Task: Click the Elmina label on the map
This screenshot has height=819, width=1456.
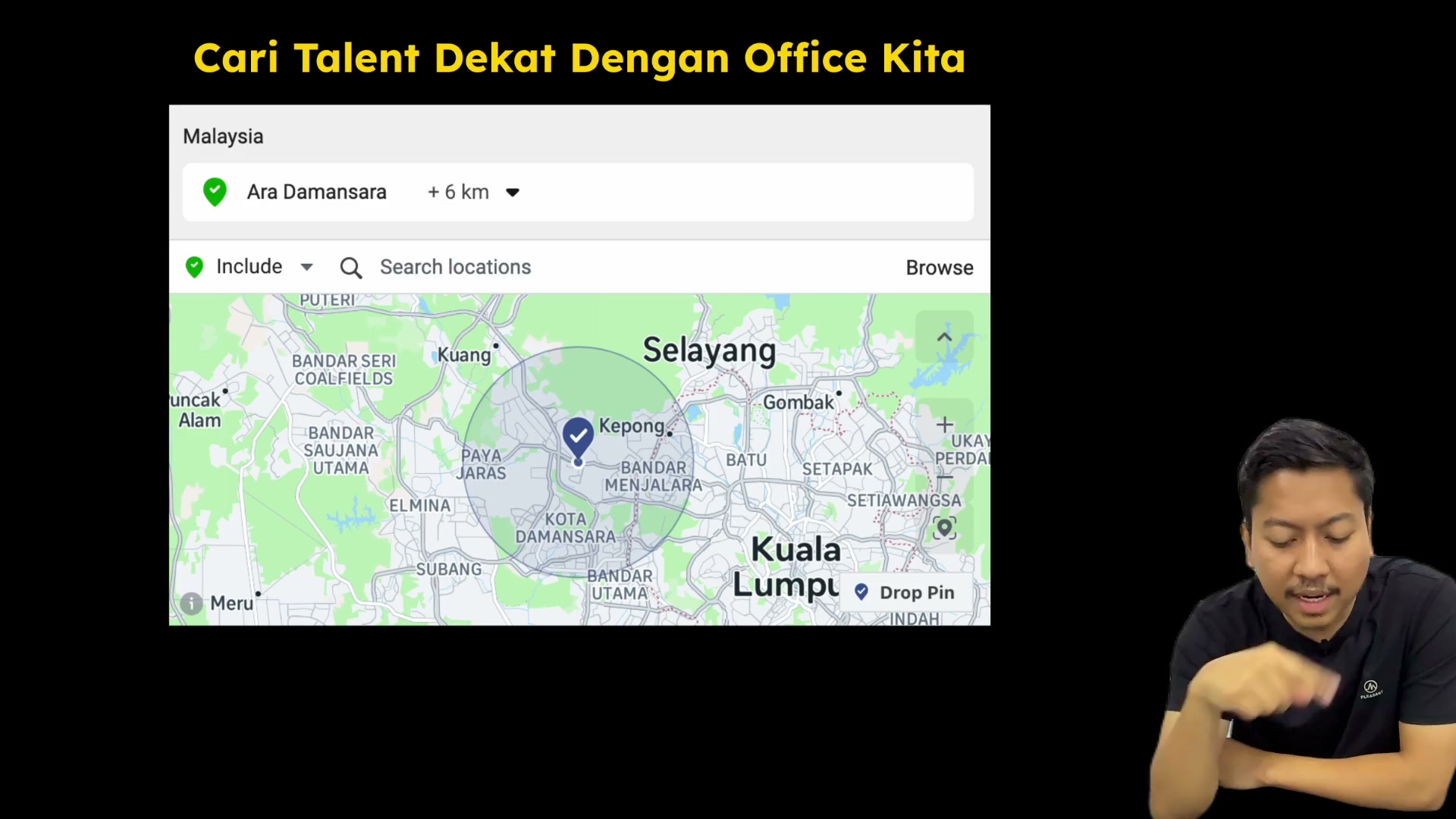Action: (x=419, y=506)
